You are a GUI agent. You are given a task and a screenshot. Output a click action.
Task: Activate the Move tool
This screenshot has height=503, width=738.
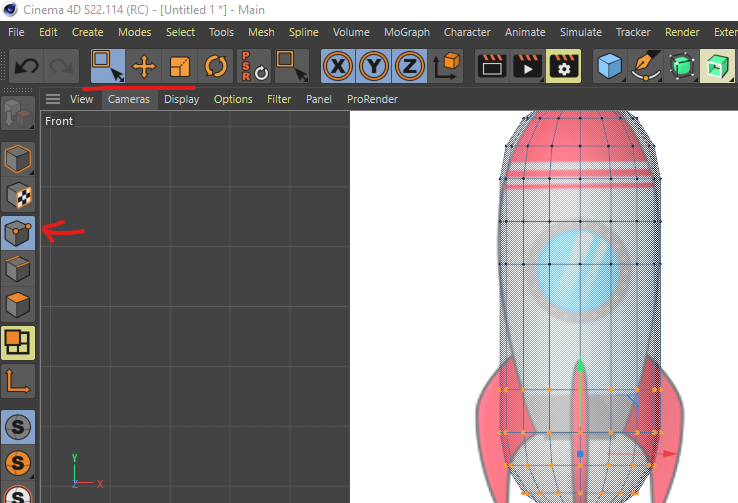tap(144, 66)
